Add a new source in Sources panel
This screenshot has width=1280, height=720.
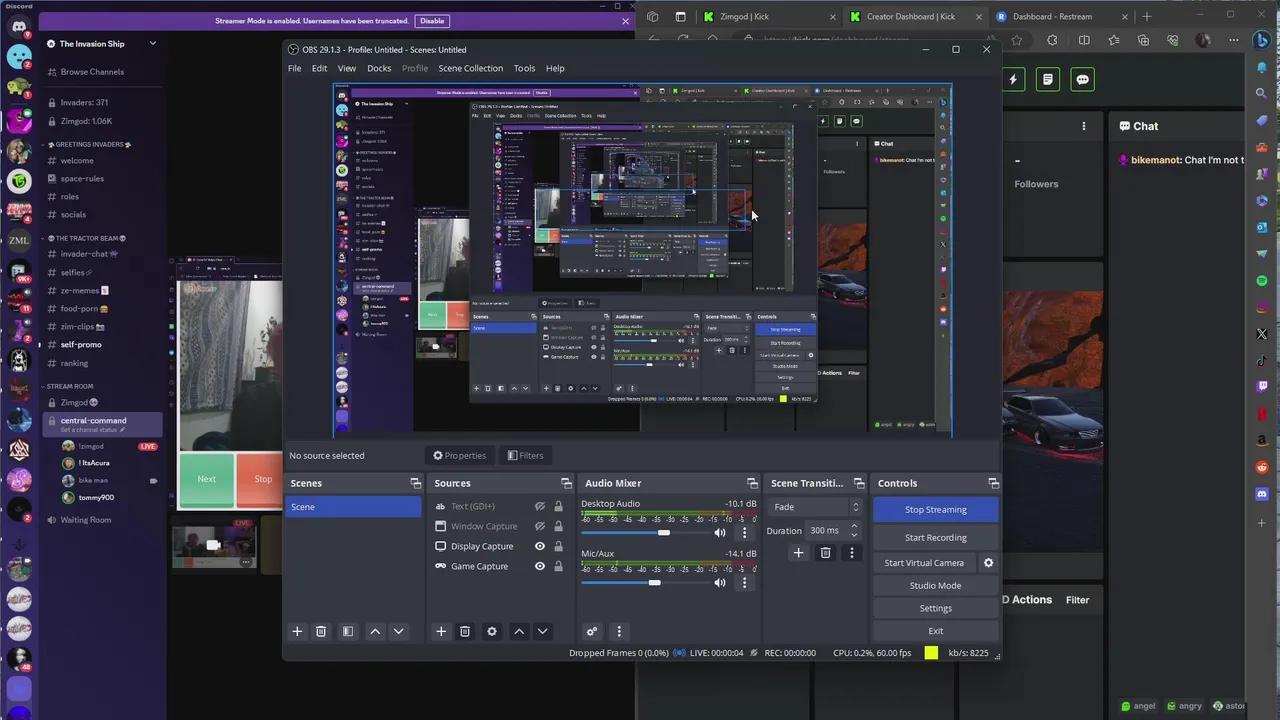pos(441,631)
